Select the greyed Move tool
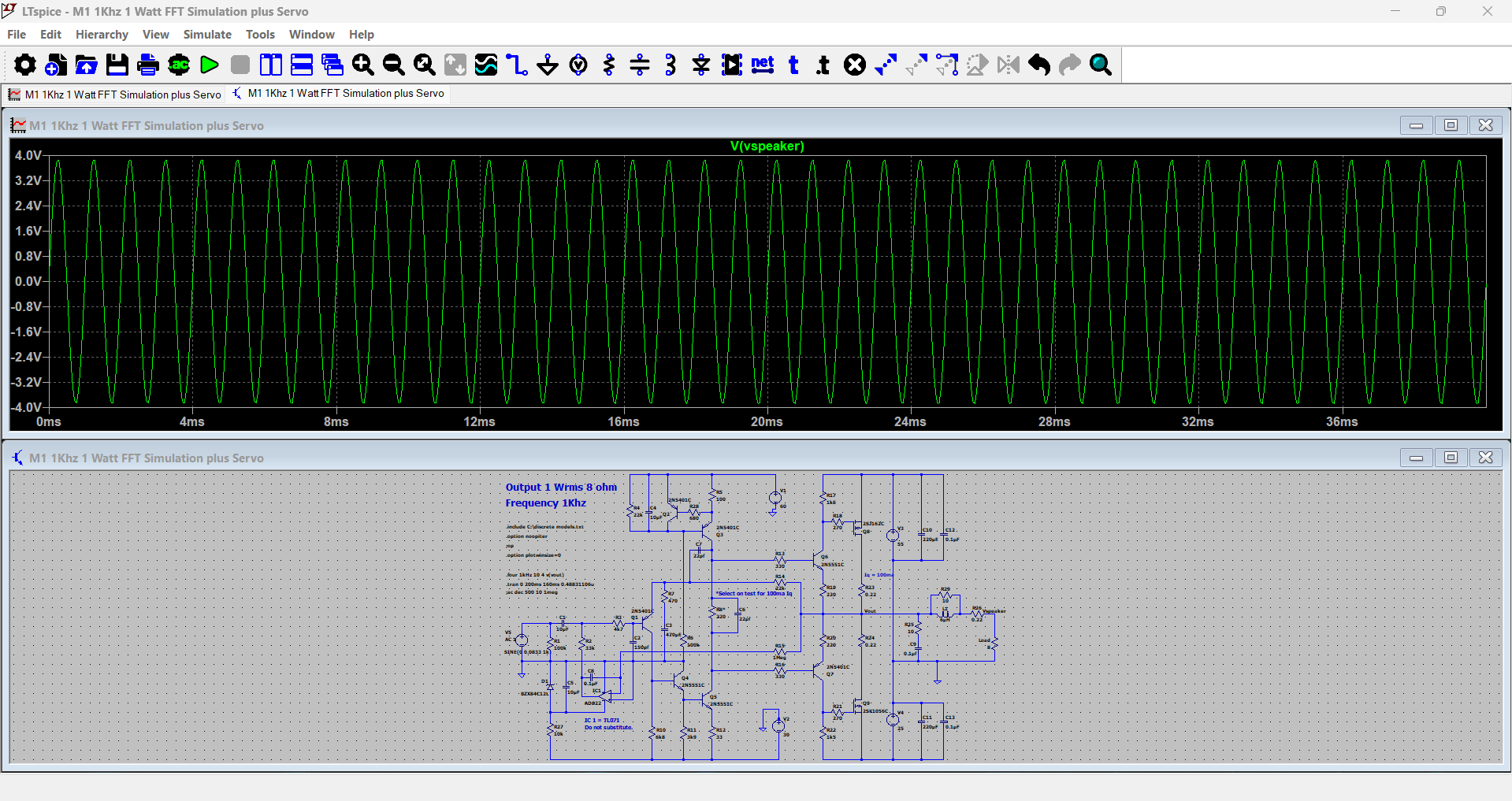1512x801 pixels. 916,65
